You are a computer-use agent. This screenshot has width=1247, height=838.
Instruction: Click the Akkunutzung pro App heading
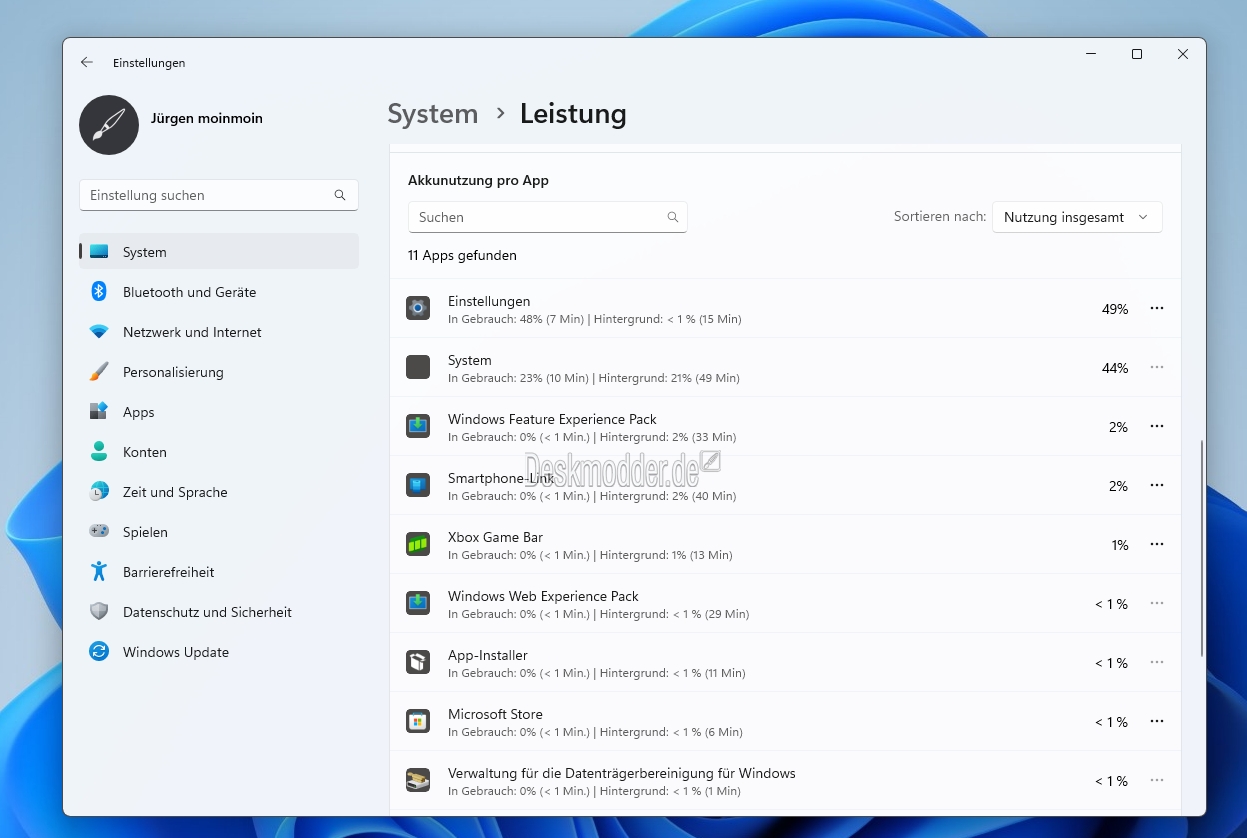[x=478, y=181]
